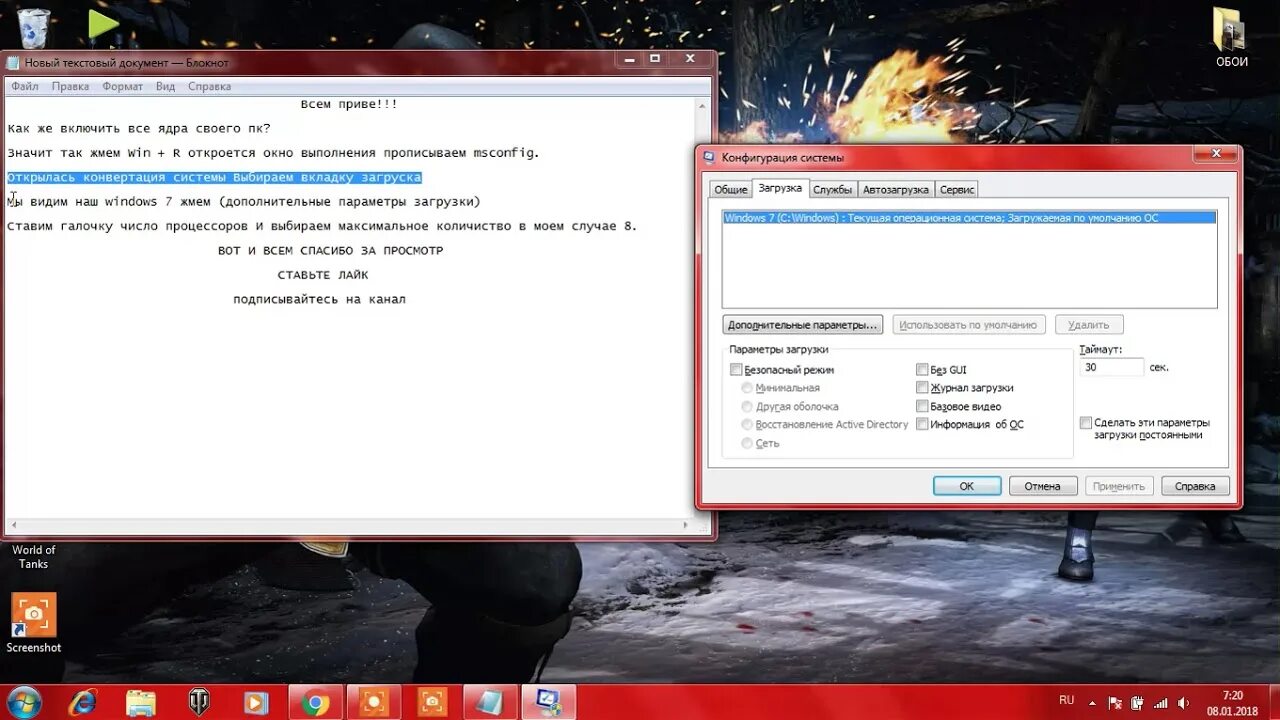Click the Применить button

click(x=1118, y=486)
